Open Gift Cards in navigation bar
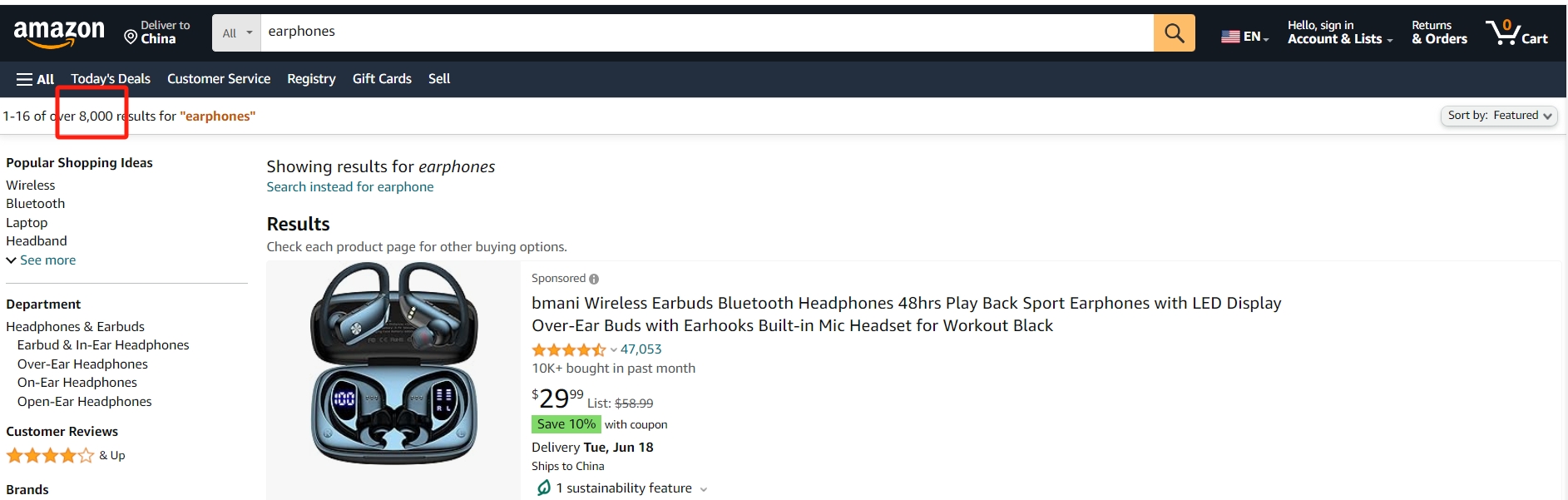This screenshot has width=1568, height=500. click(x=382, y=79)
